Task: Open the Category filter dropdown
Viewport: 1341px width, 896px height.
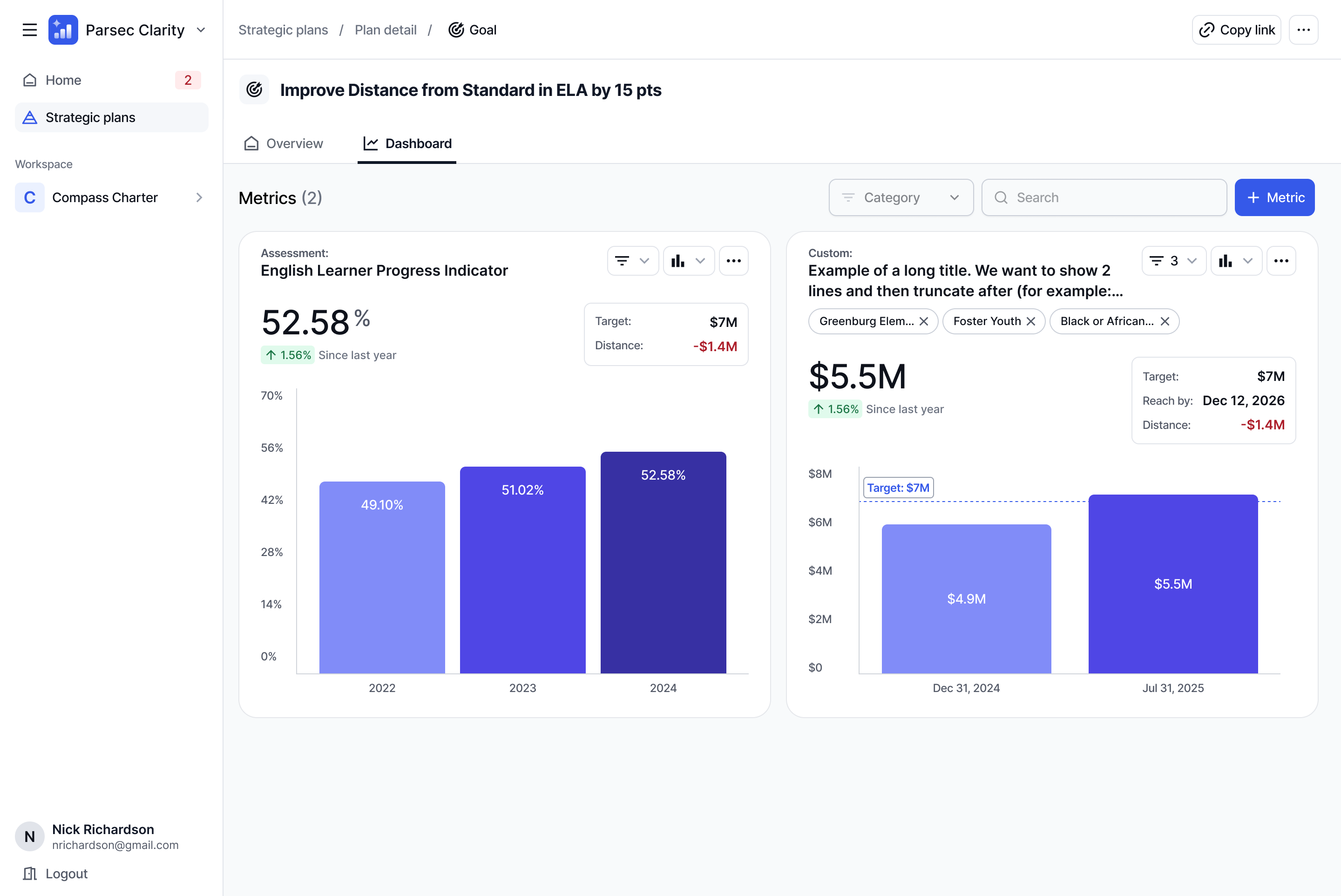Action: click(901, 198)
